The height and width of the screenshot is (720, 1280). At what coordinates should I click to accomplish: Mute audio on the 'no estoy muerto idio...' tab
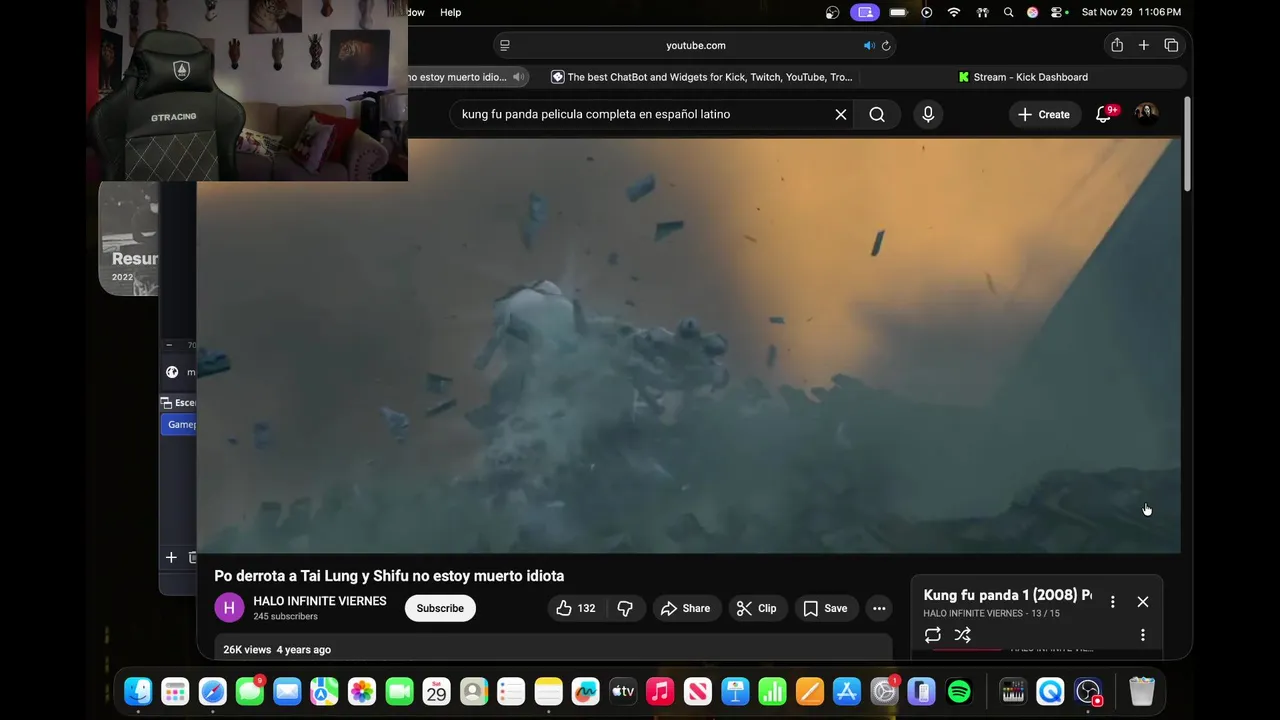(x=518, y=77)
